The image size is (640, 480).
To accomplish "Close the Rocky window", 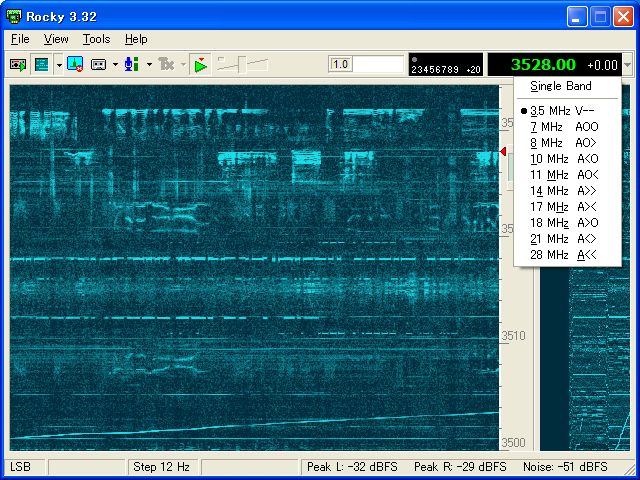I will point(623,17).
